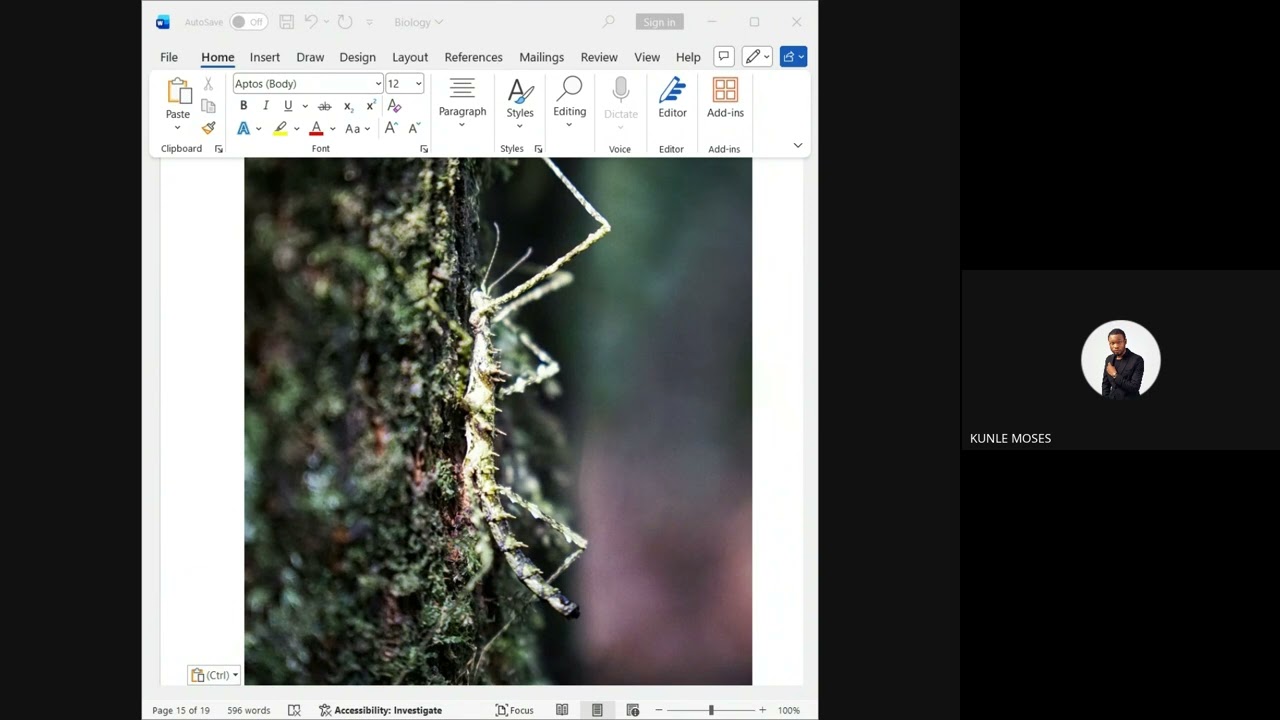The height and width of the screenshot is (720, 1280).
Task: Toggle bold formatting
Action: (x=243, y=106)
